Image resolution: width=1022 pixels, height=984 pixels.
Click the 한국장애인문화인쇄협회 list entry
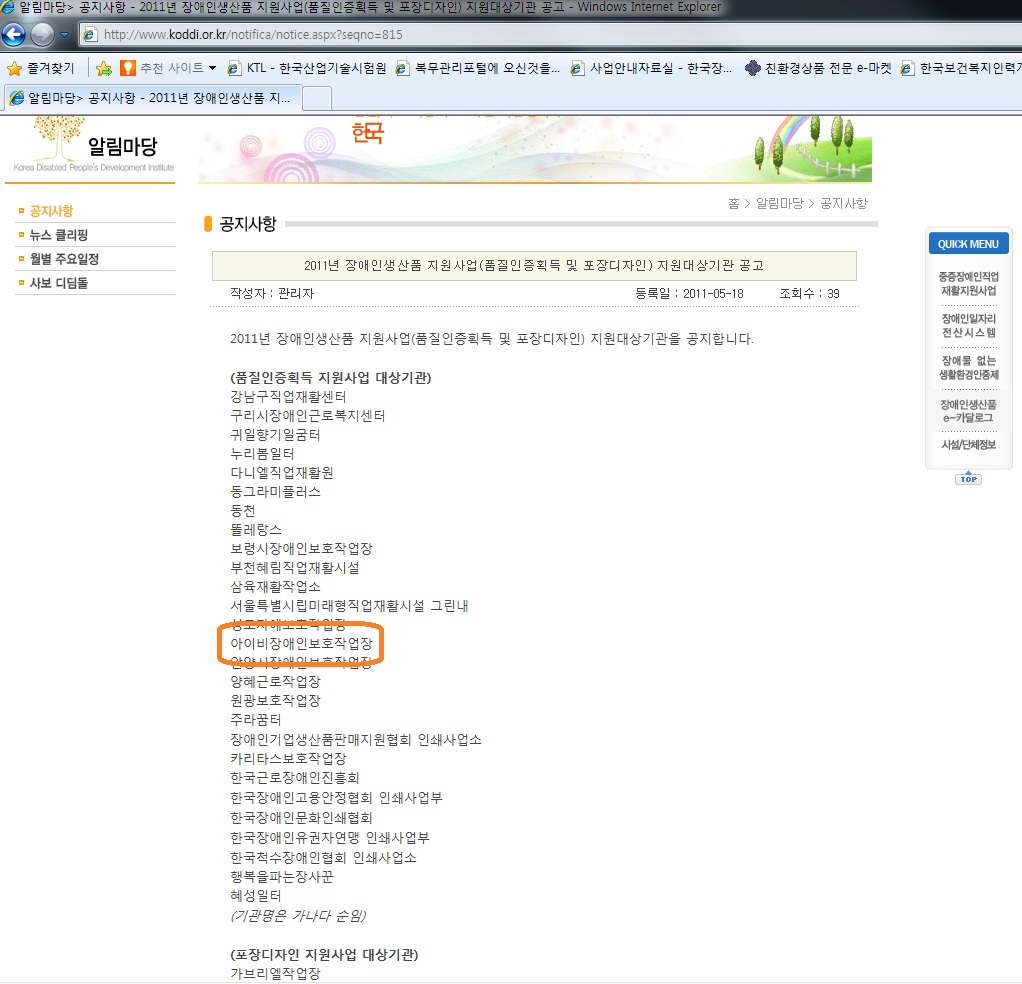click(x=301, y=818)
